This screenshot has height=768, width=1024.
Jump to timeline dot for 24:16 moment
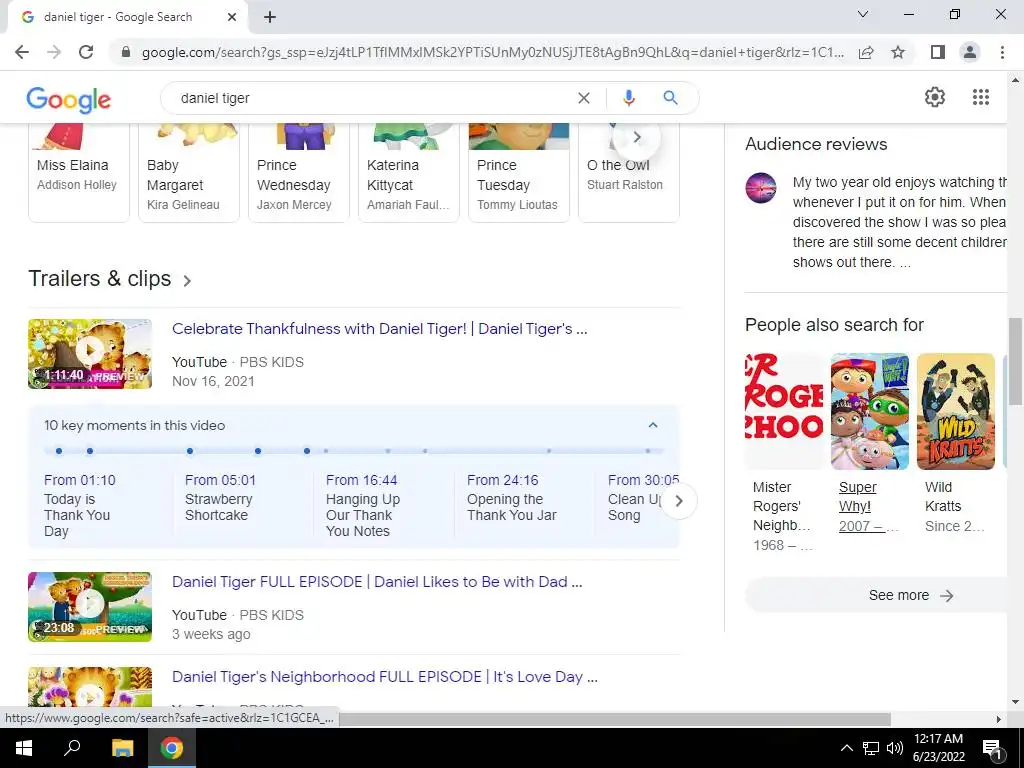[258, 451]
